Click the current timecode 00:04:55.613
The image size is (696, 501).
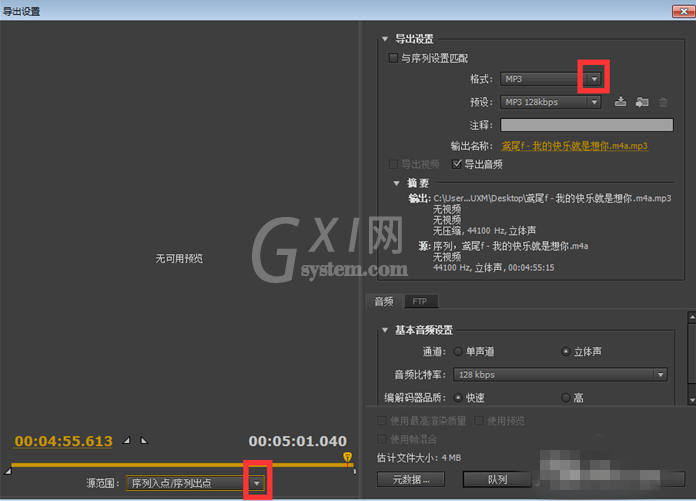(x=63, y=441)
